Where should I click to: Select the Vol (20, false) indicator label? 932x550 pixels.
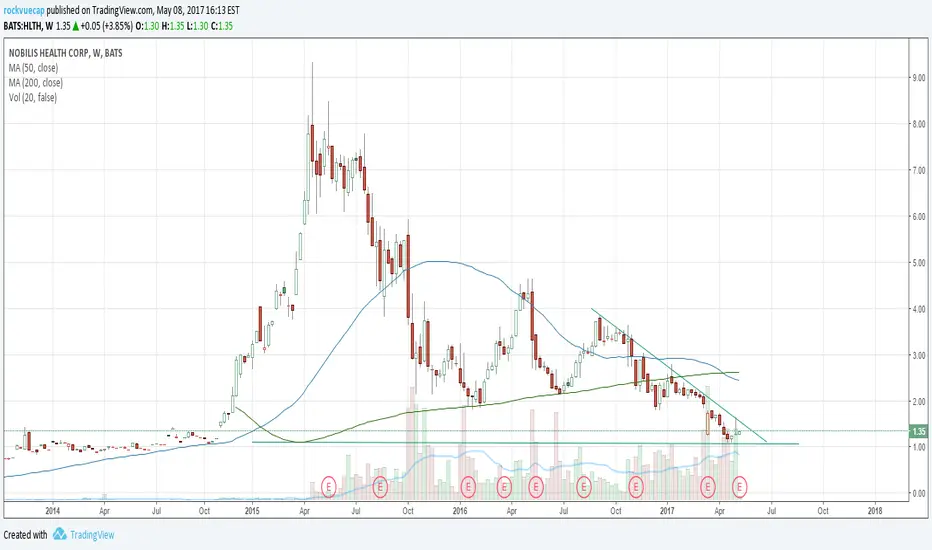tap(33, 98)
